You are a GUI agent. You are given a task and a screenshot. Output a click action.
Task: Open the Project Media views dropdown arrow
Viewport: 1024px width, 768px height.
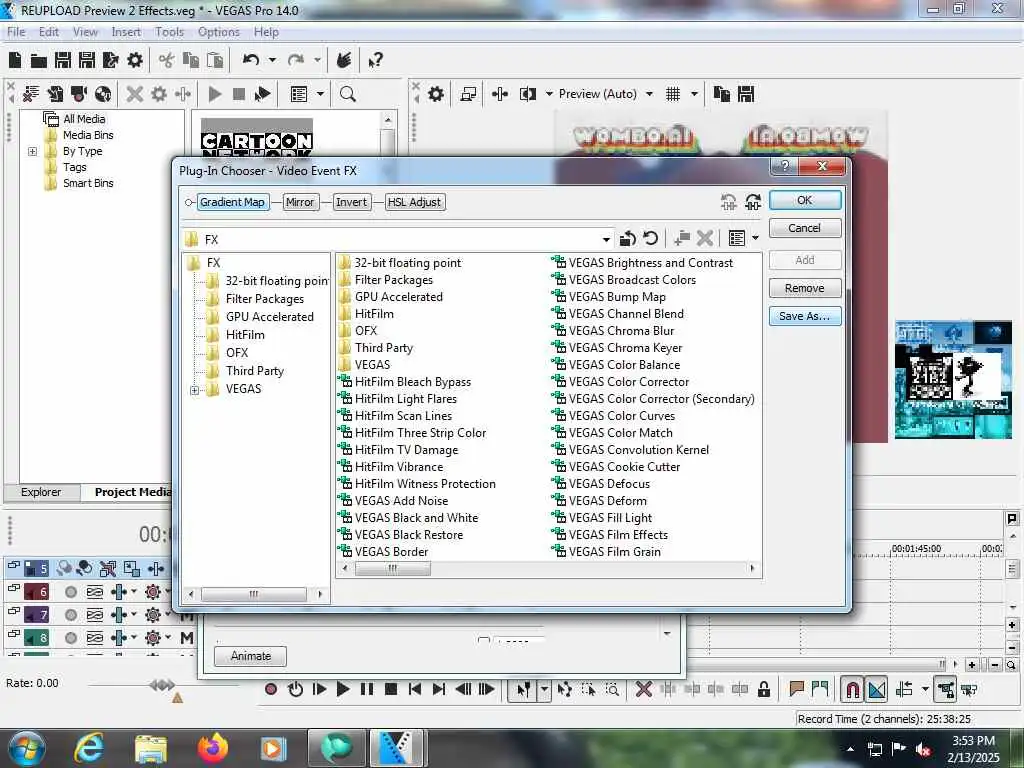click(320, 94)
